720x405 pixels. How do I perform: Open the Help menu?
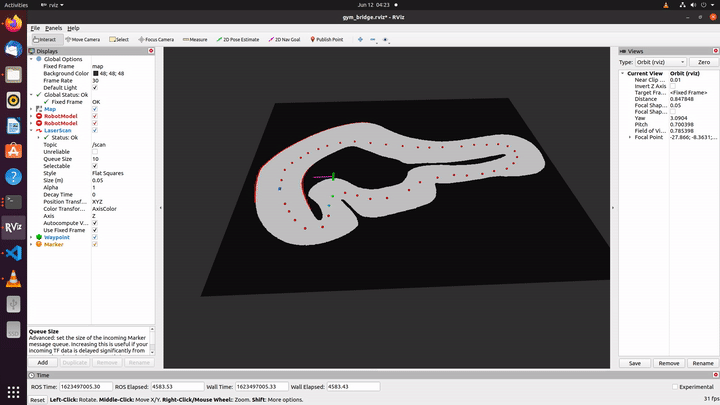click(x=73, y=28)
